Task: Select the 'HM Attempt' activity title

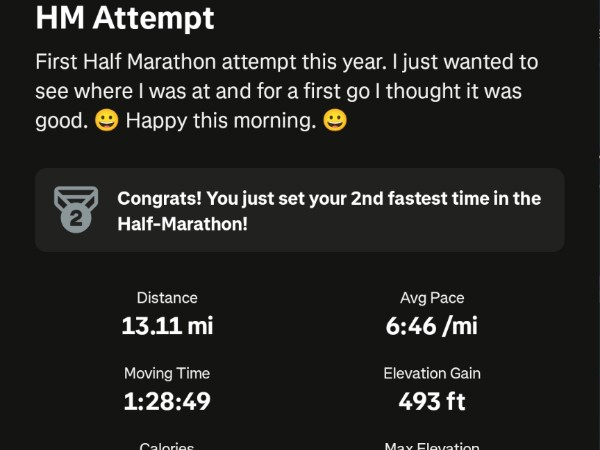Action: (125, 17)
